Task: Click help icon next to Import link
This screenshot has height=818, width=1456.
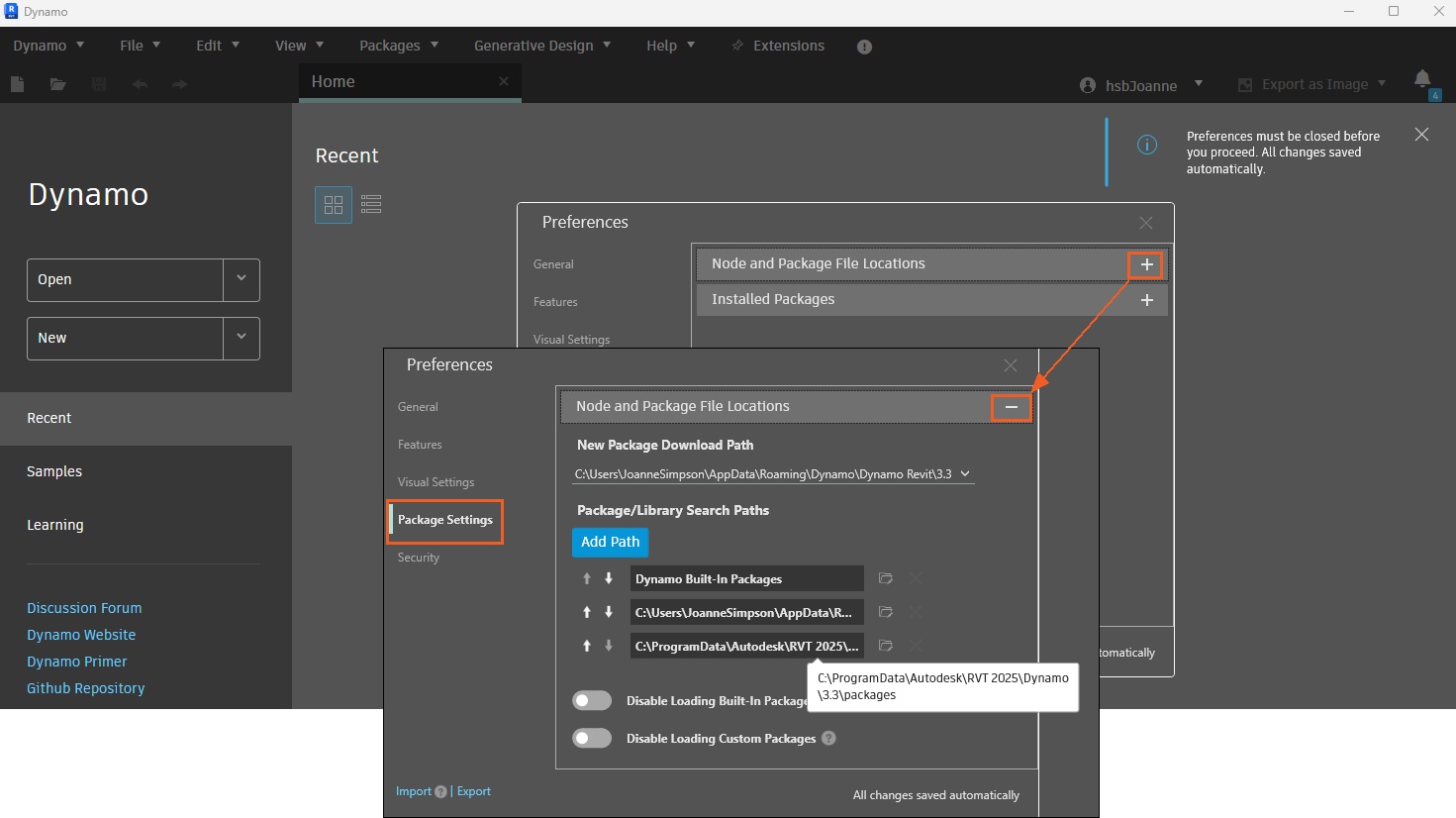Action: [441, 792]
